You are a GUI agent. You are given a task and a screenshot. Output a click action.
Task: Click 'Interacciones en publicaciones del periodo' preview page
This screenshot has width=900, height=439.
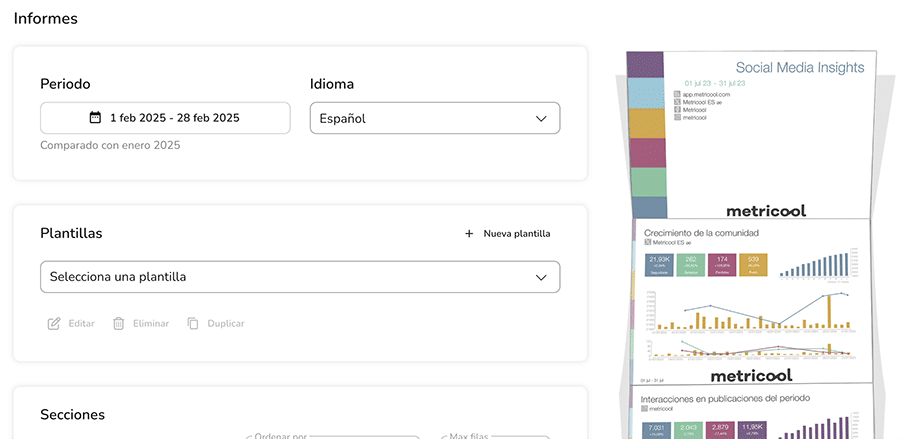pos(750,412)
